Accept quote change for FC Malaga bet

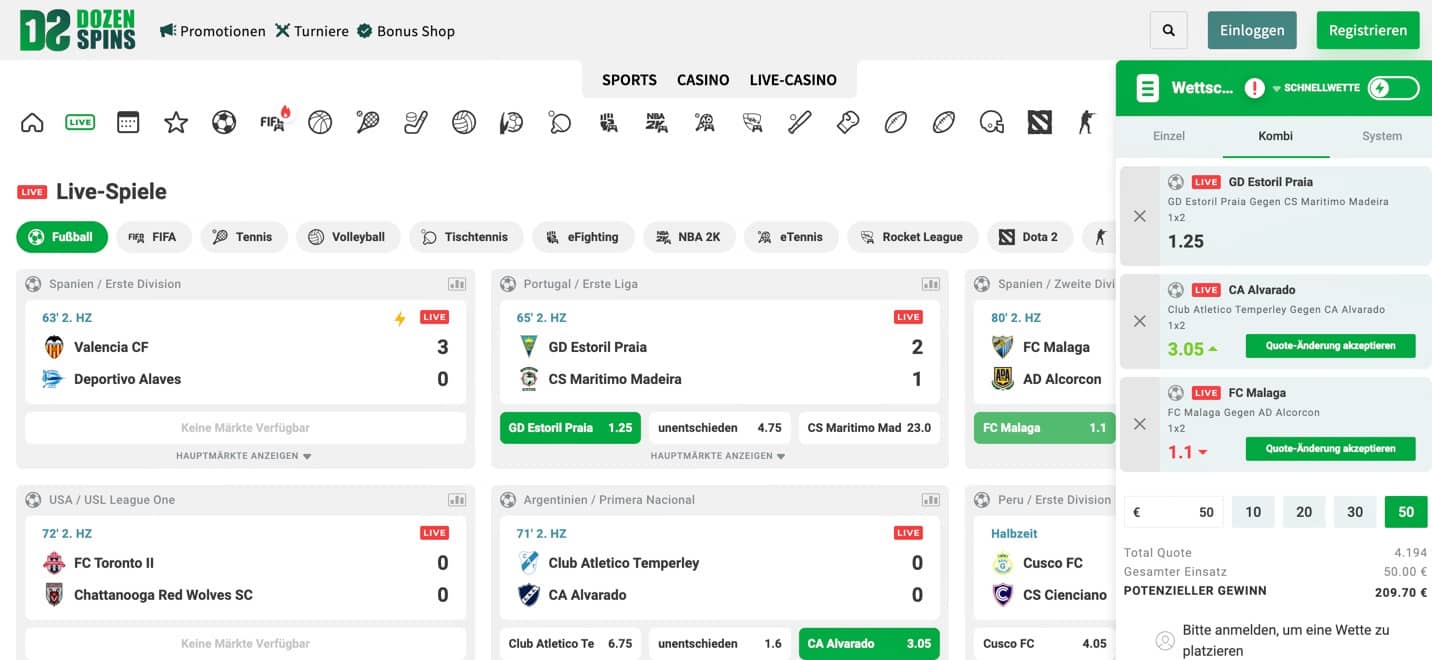[1330, 449]
